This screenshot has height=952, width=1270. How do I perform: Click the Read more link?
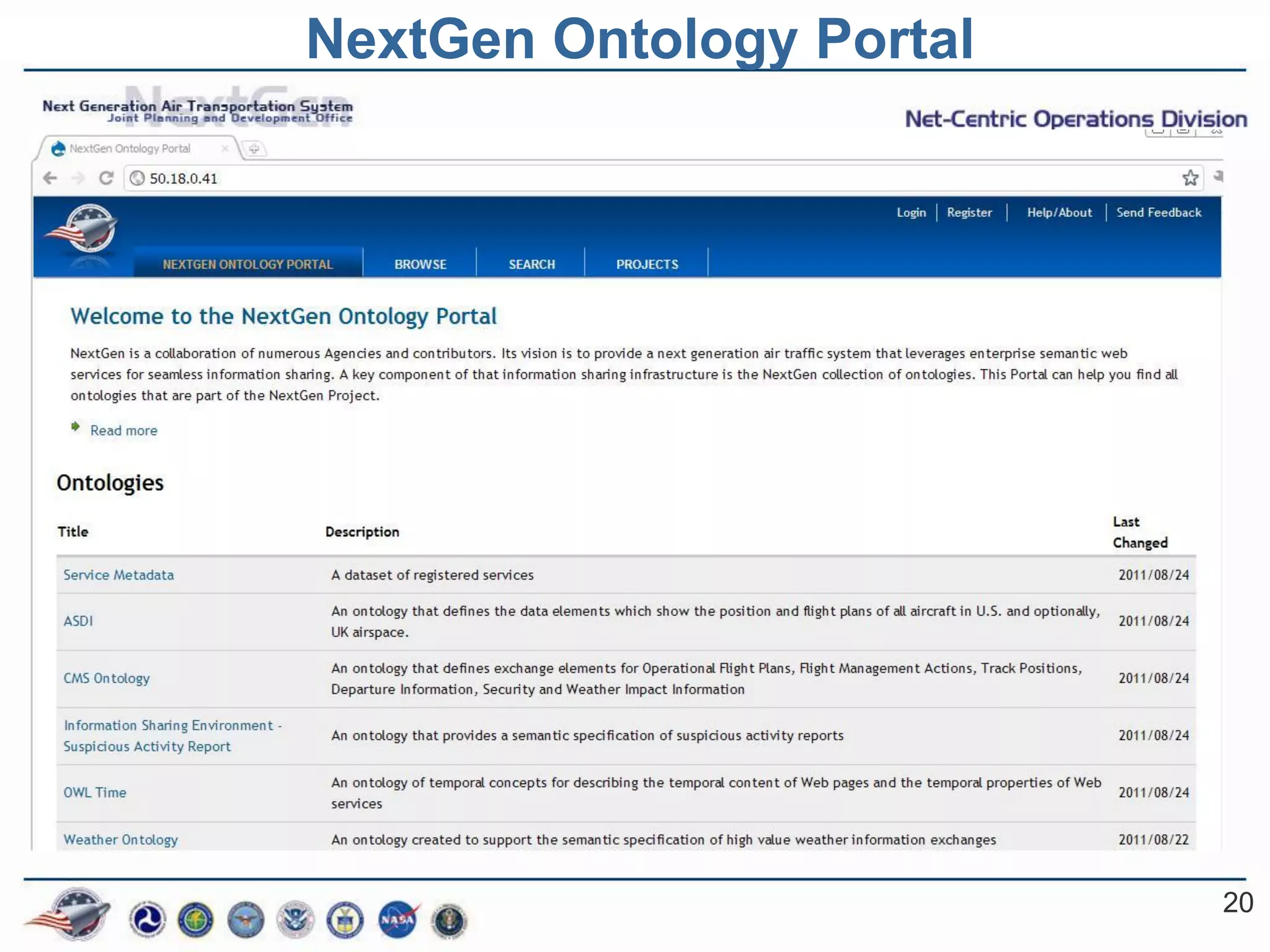[x=124, y=431]
